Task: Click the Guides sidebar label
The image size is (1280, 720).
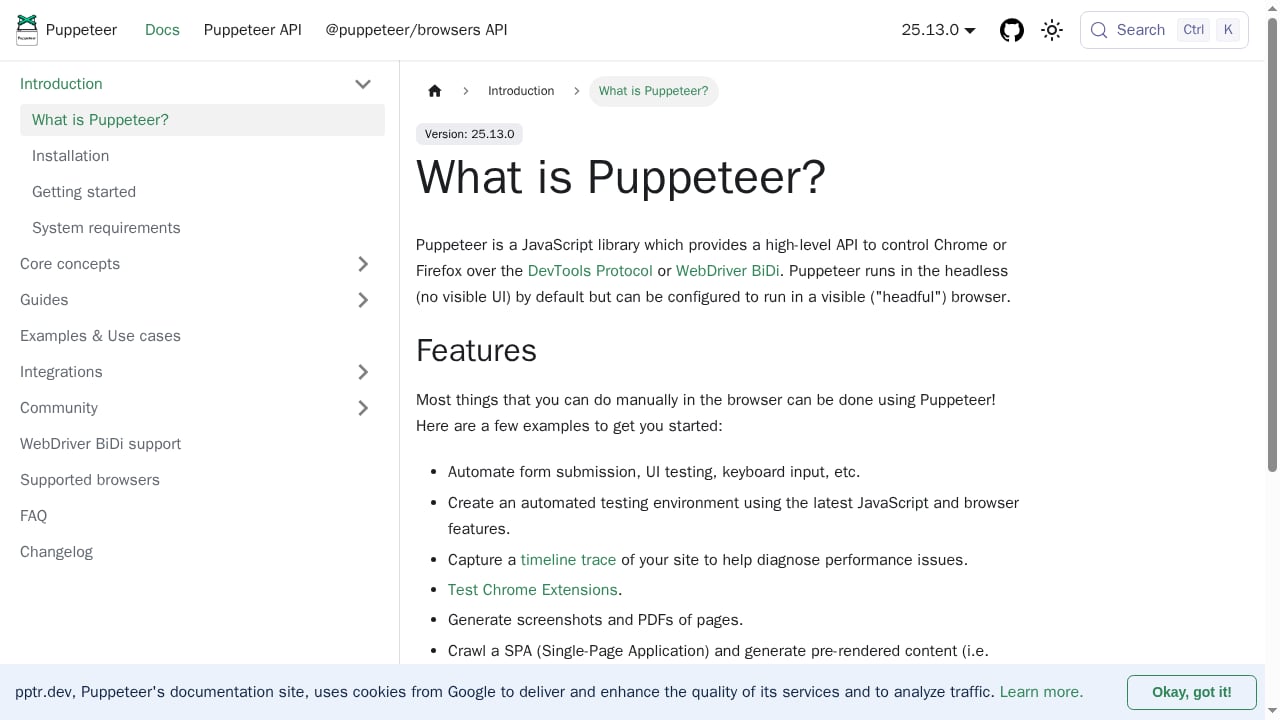Action: coord(44,300)
